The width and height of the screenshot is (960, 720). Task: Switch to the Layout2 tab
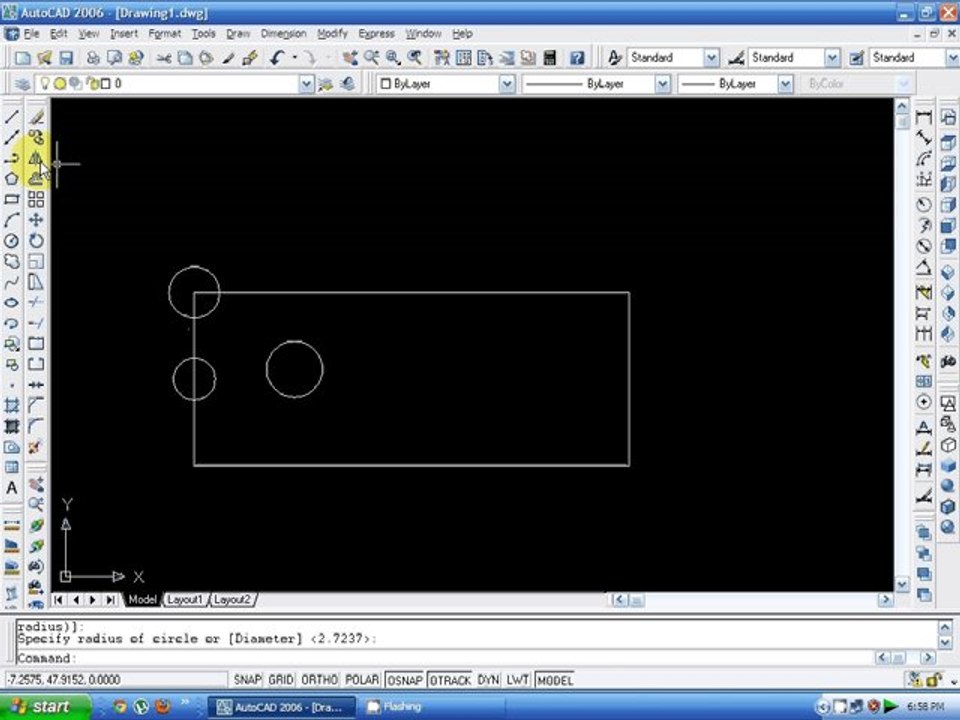(232, 599)
